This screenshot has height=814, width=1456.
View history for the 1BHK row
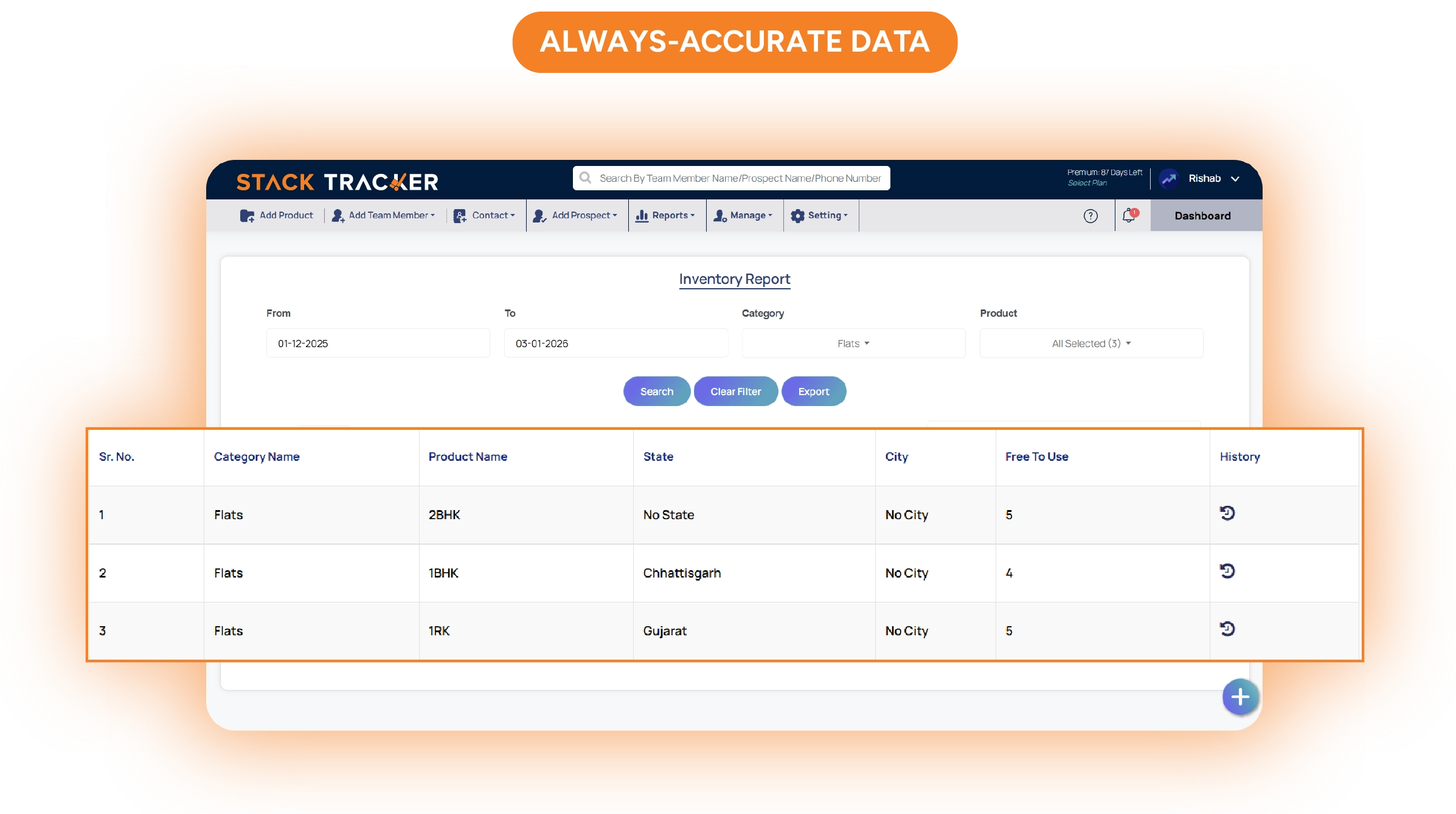click(1227, 571)
